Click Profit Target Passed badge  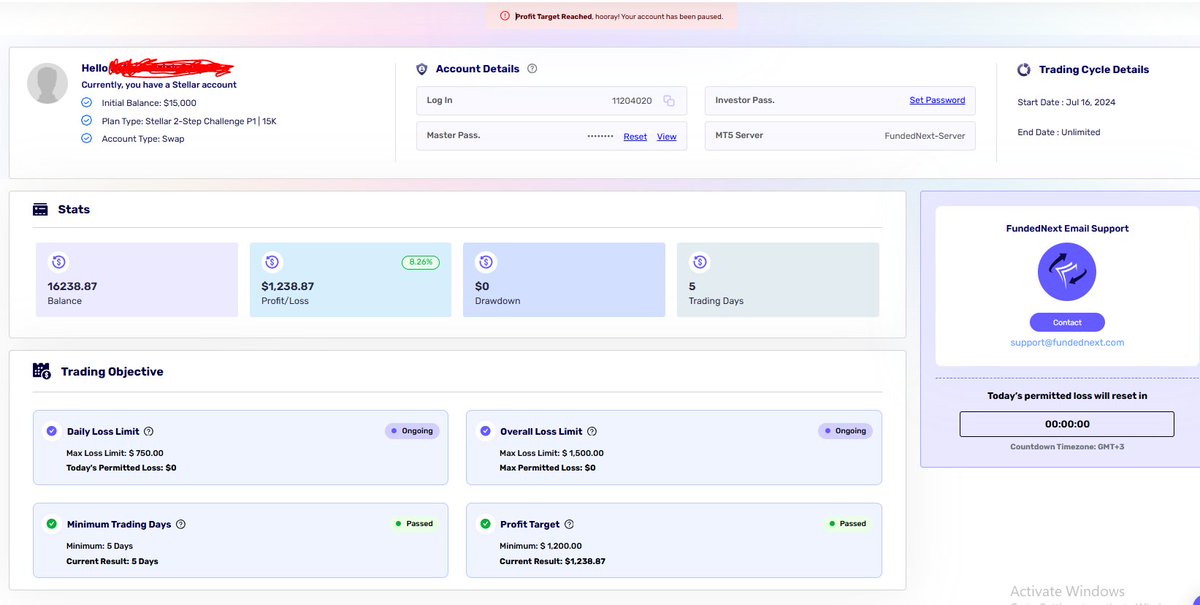(847, 523)
